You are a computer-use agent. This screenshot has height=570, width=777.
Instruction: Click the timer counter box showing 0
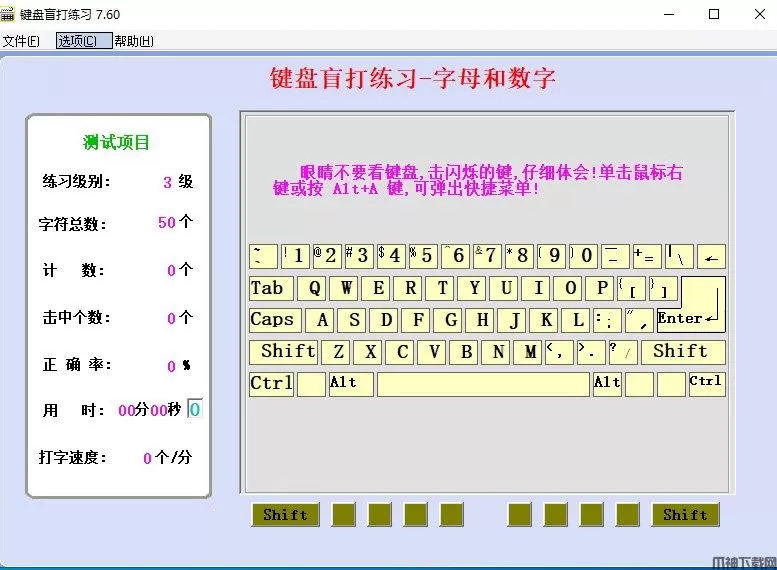195,409
